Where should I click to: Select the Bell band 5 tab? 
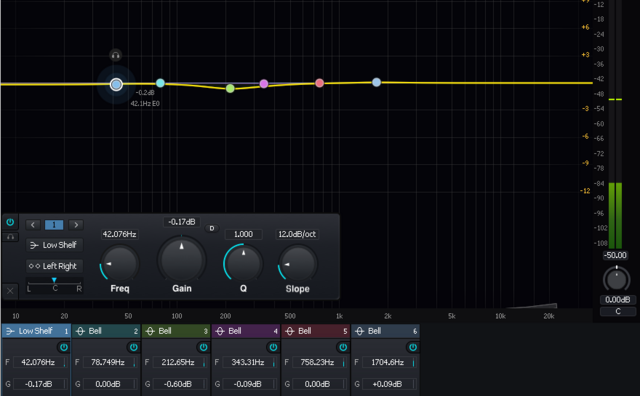pyautogui.click(x=316, y=331)
